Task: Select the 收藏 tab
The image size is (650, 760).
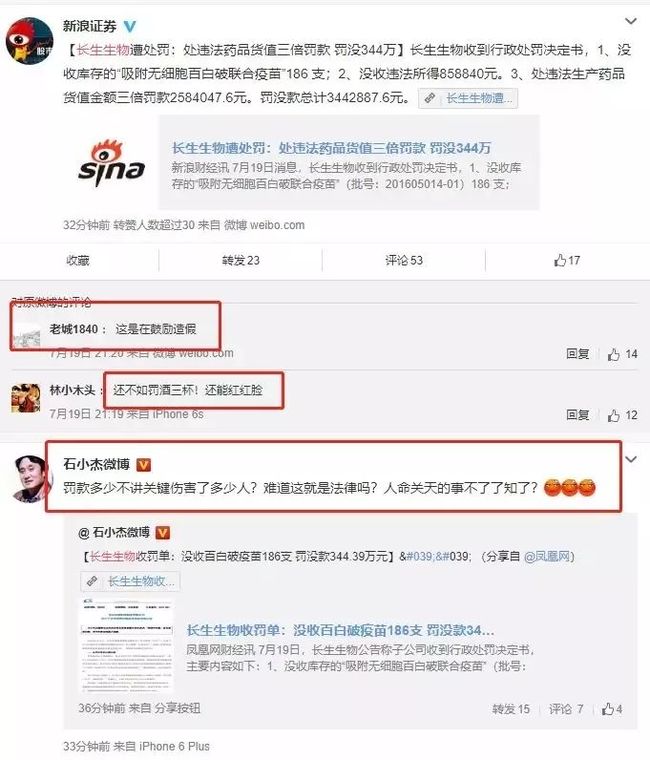Action: pyautogui.click(x=78, y=260)
